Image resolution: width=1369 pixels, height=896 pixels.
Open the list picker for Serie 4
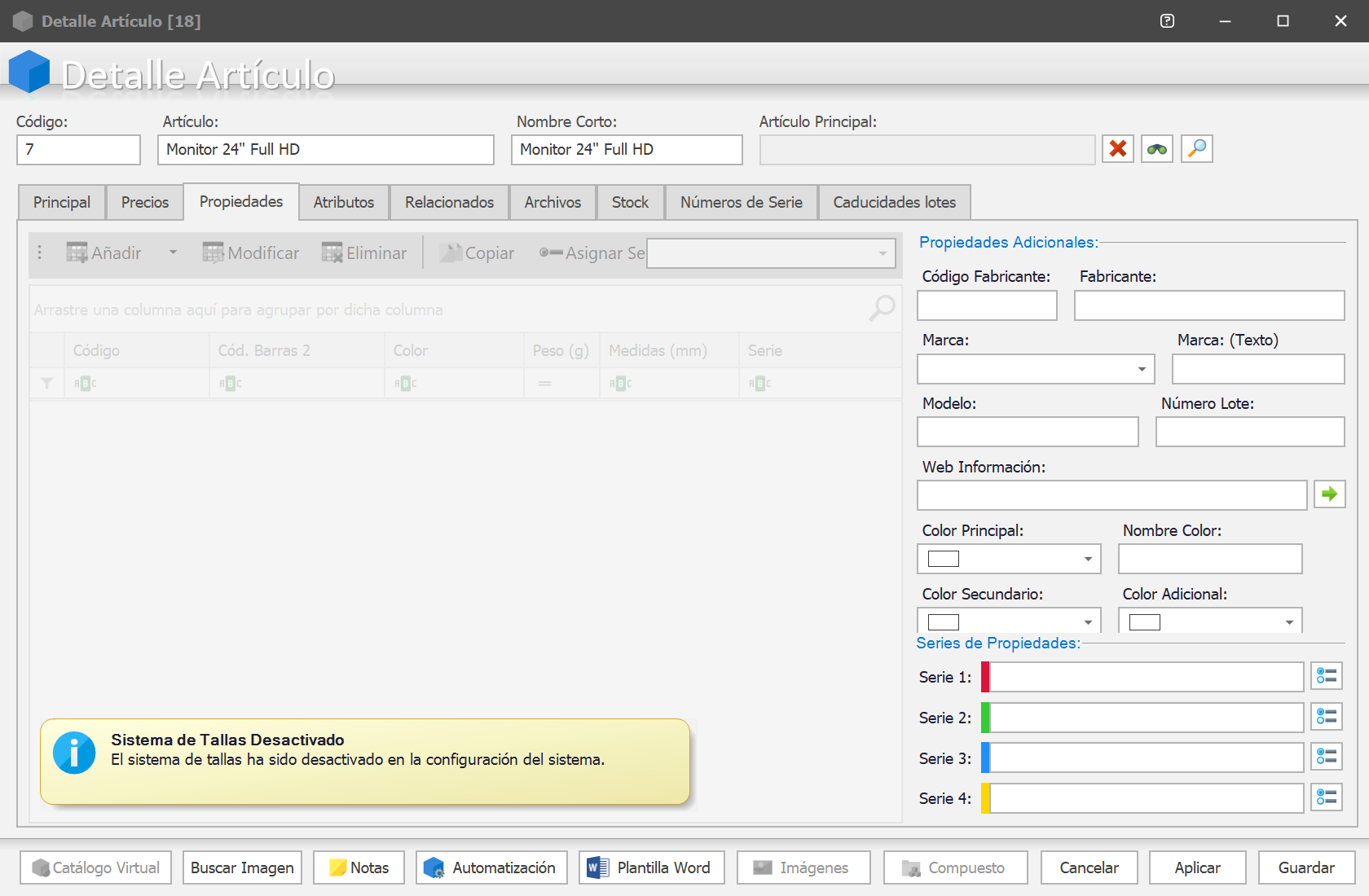click(x=1327, y=797)
